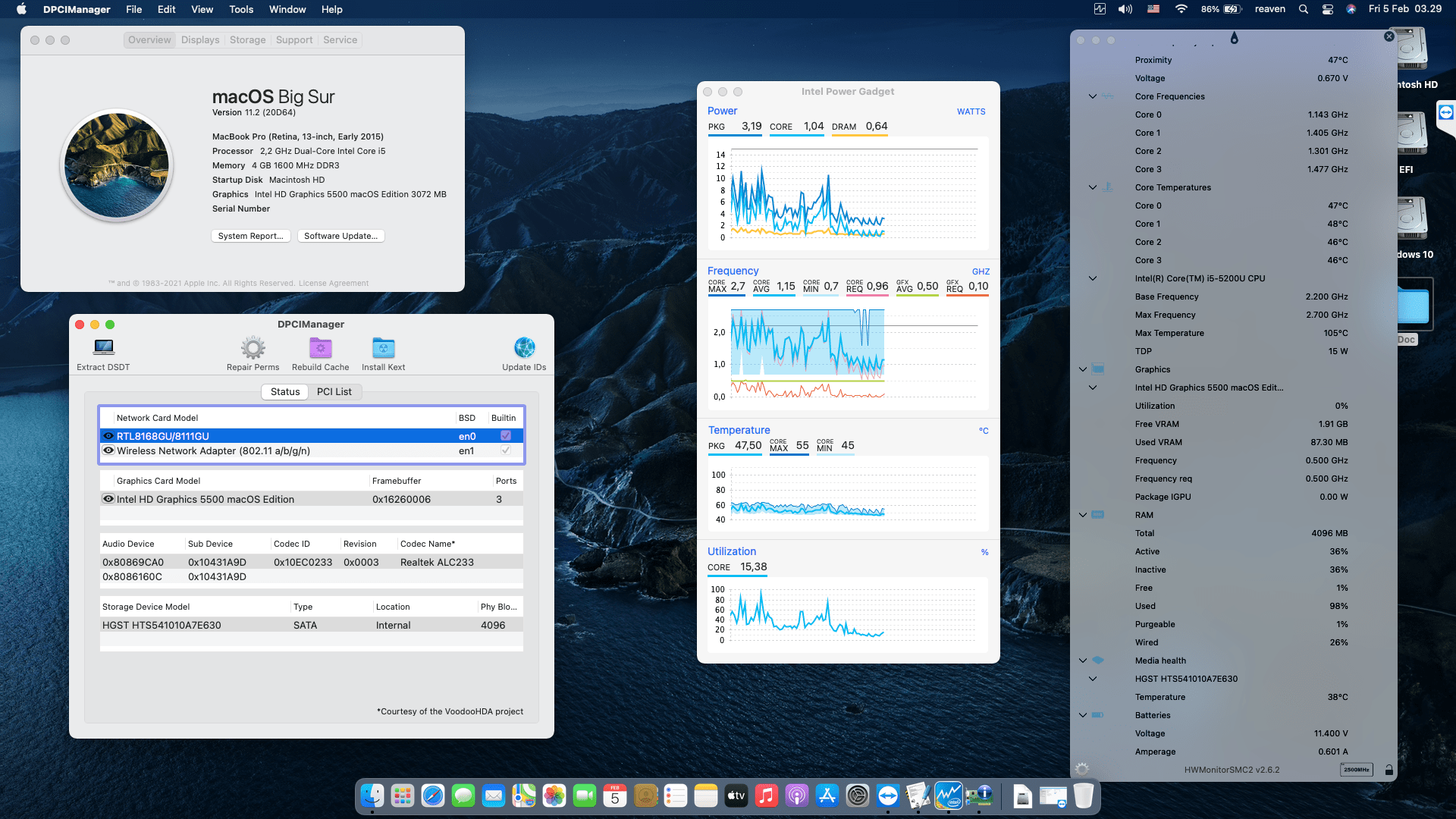Open Podcasts from the Dock

pos(797,795)
